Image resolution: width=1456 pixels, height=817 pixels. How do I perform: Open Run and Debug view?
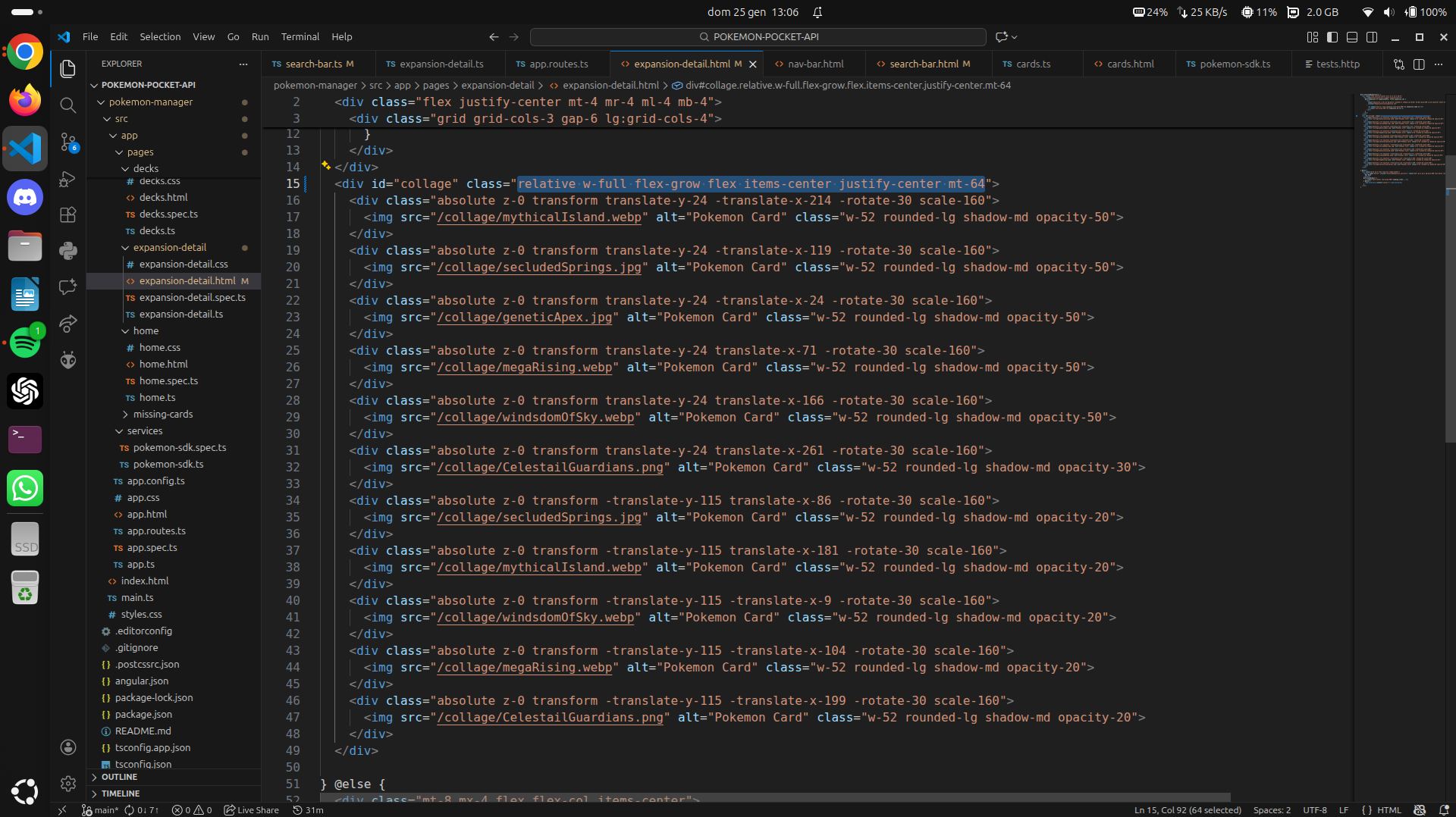click(68, 179)
